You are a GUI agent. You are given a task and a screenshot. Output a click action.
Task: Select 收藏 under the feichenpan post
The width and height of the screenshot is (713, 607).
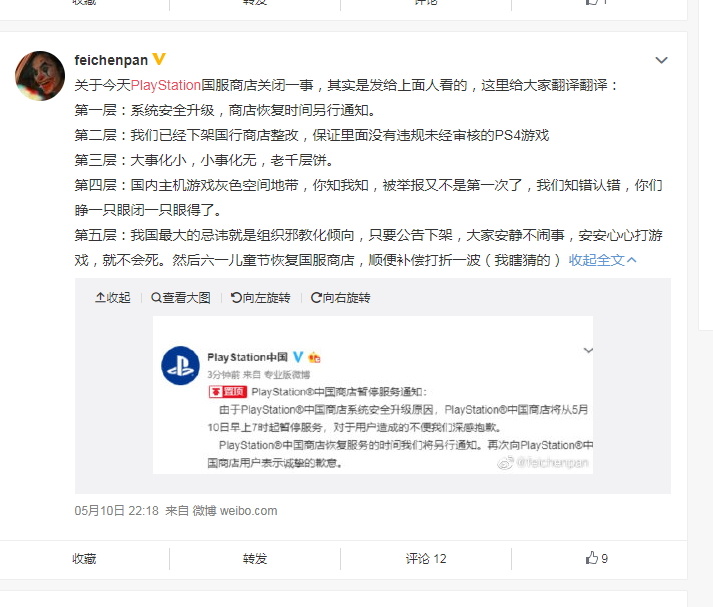click(x=84, y=558)
